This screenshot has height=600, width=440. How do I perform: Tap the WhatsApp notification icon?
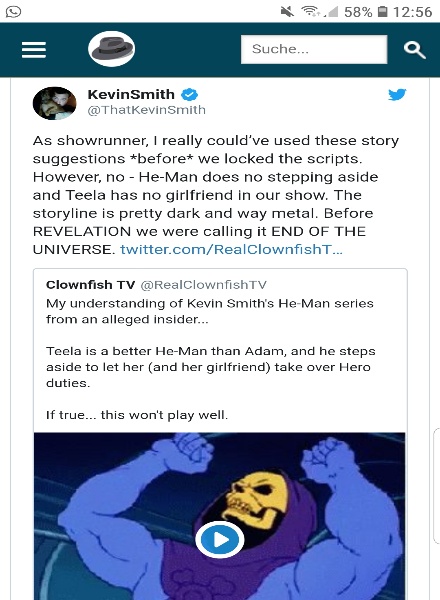[13, 12]
